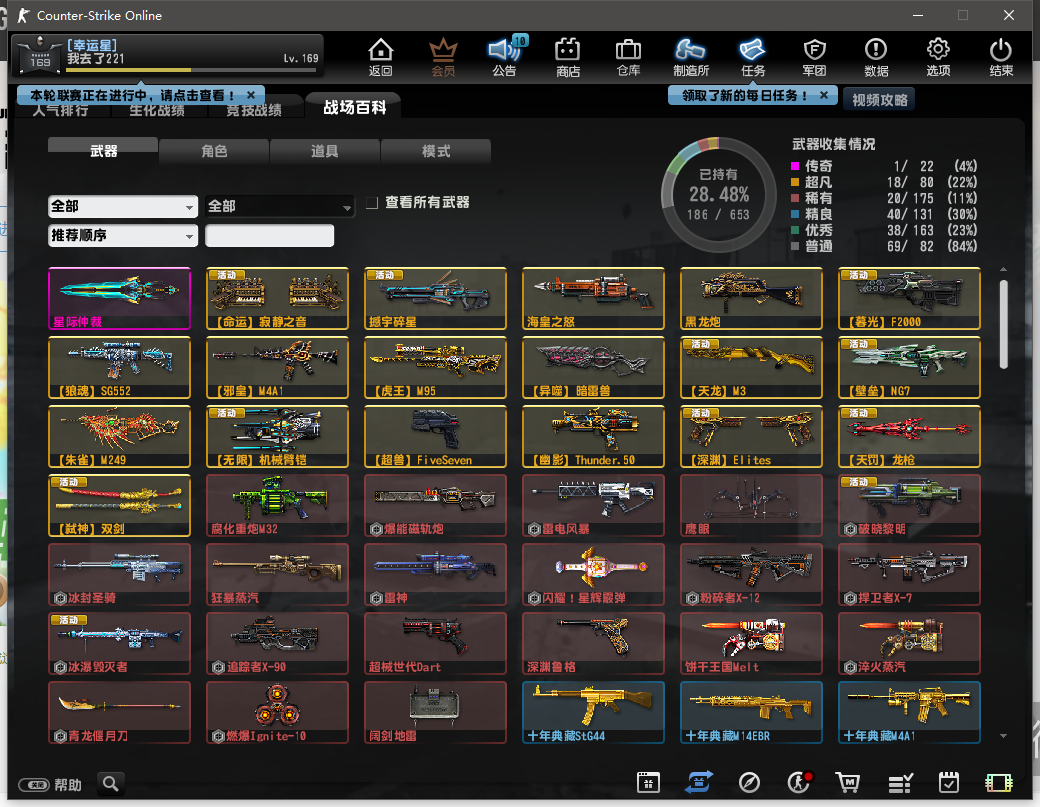1040x807 pixels.
Task: Open the 选项 settings gear
Action: pos(938,57)
